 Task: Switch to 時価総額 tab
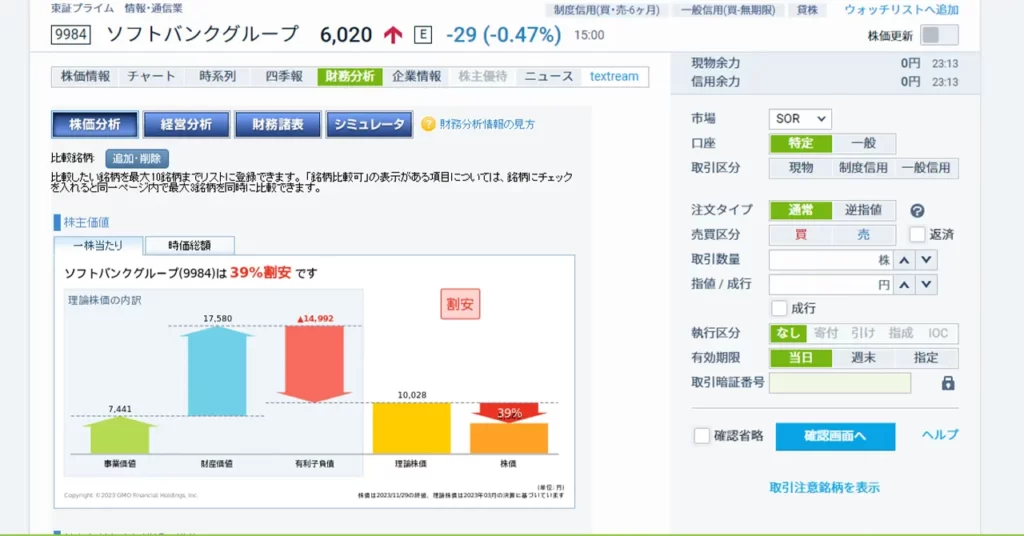[189, 245]
